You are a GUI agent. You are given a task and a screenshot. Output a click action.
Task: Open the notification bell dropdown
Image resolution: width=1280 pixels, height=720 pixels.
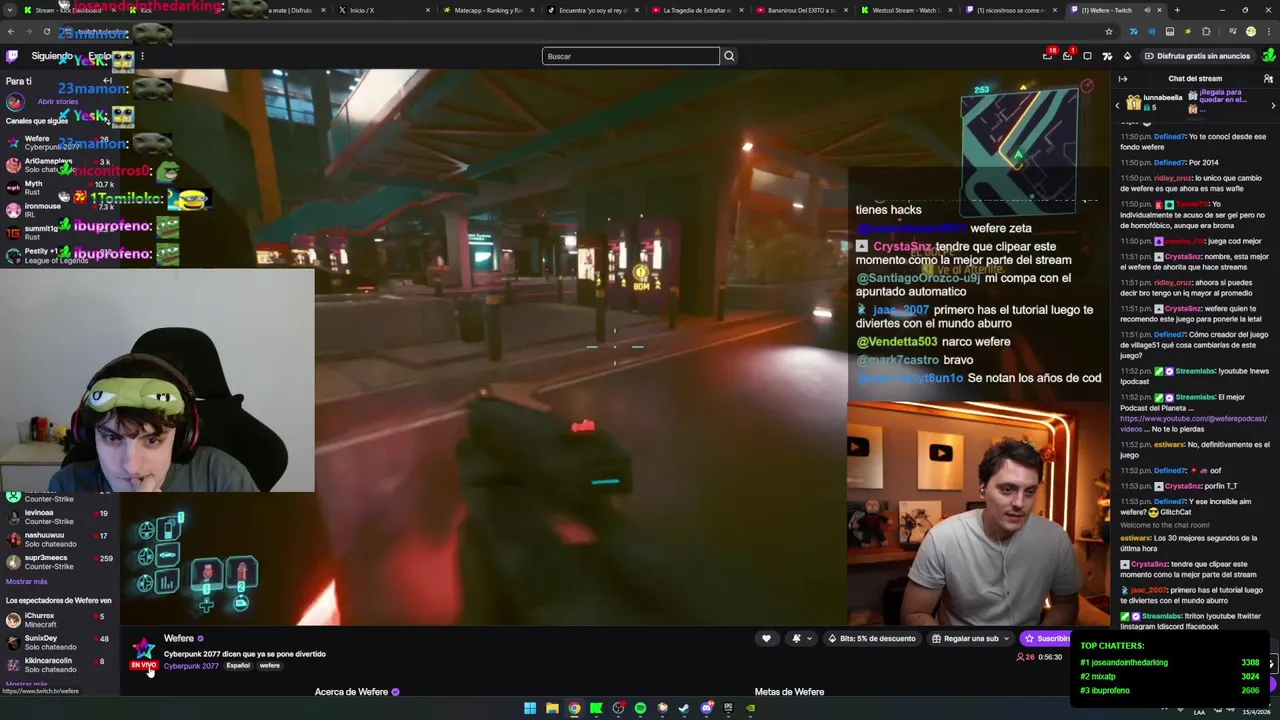pos(800,639)
